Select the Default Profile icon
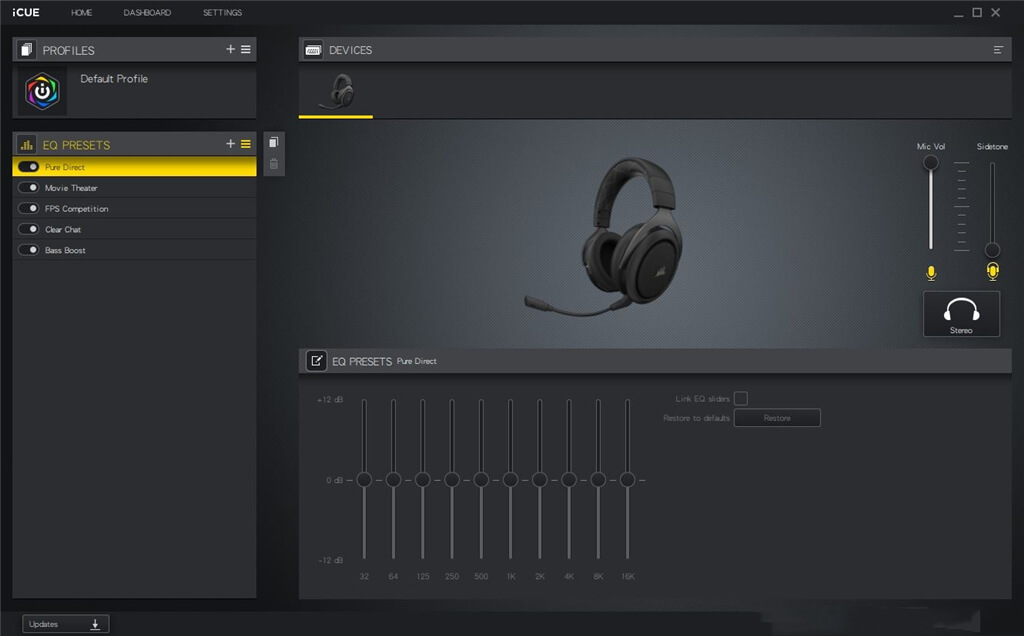1024x636 pixels. (42, 91)
